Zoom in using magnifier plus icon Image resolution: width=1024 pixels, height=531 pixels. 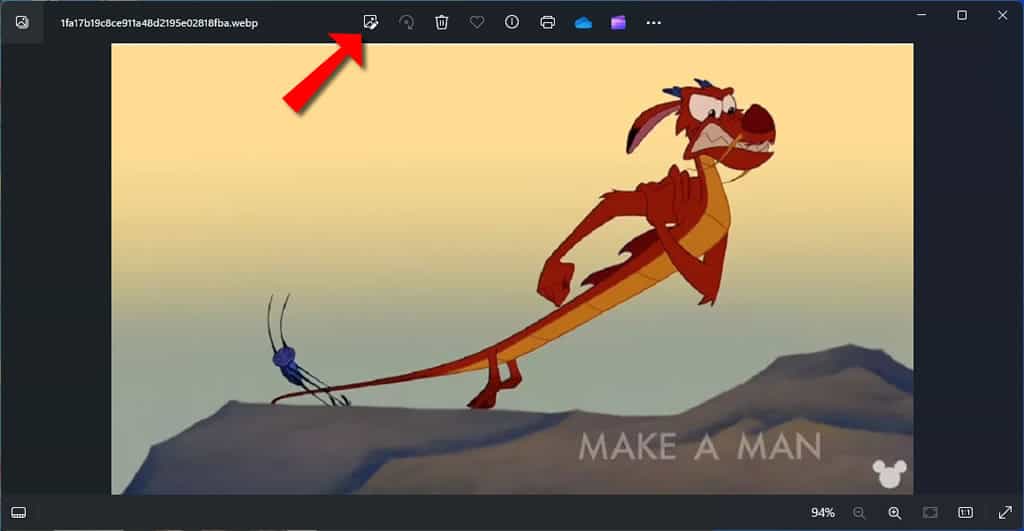tap(895, 513)
